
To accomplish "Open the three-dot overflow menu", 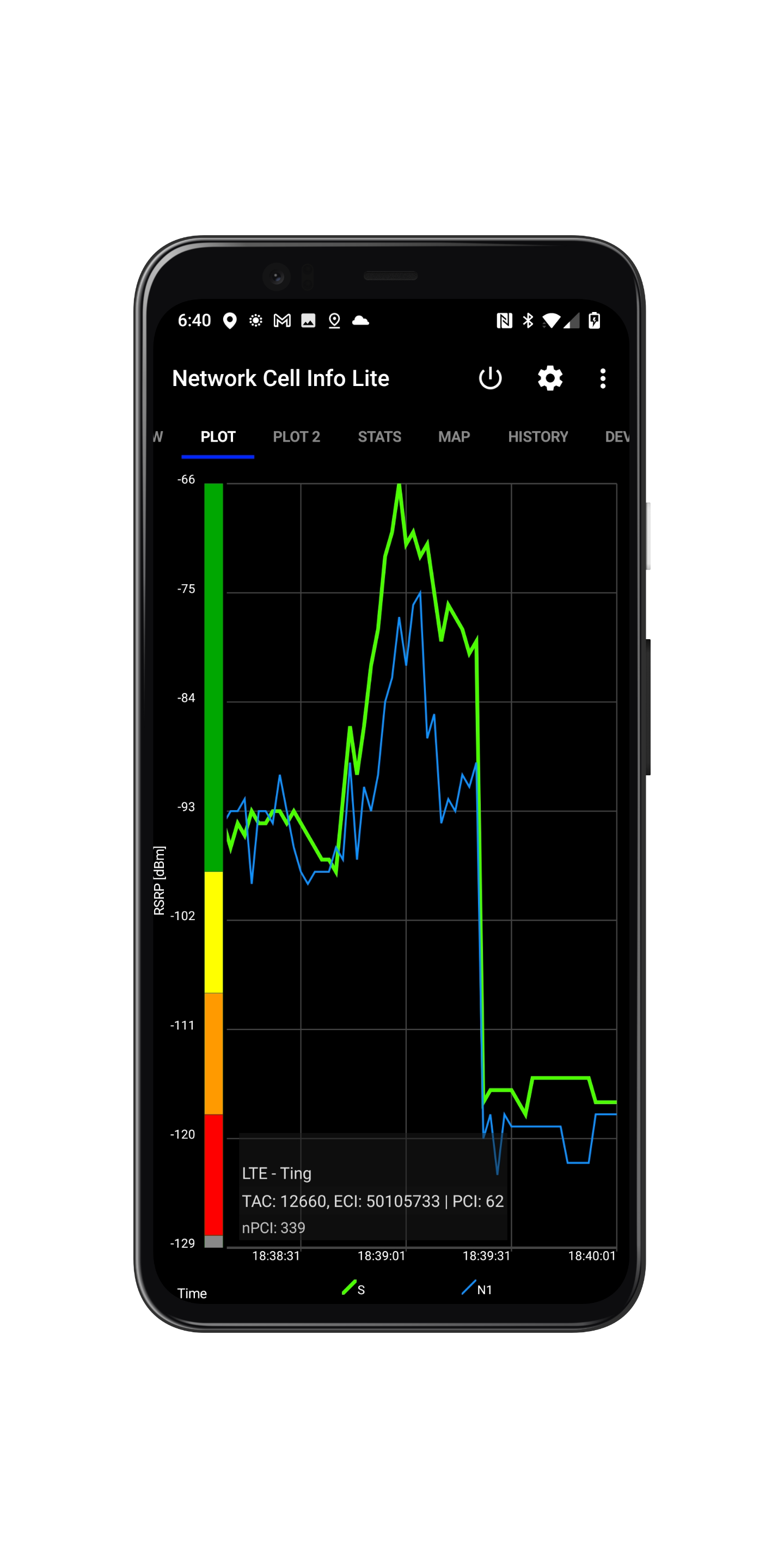I will pyautogui.click(x=603, y=378).
